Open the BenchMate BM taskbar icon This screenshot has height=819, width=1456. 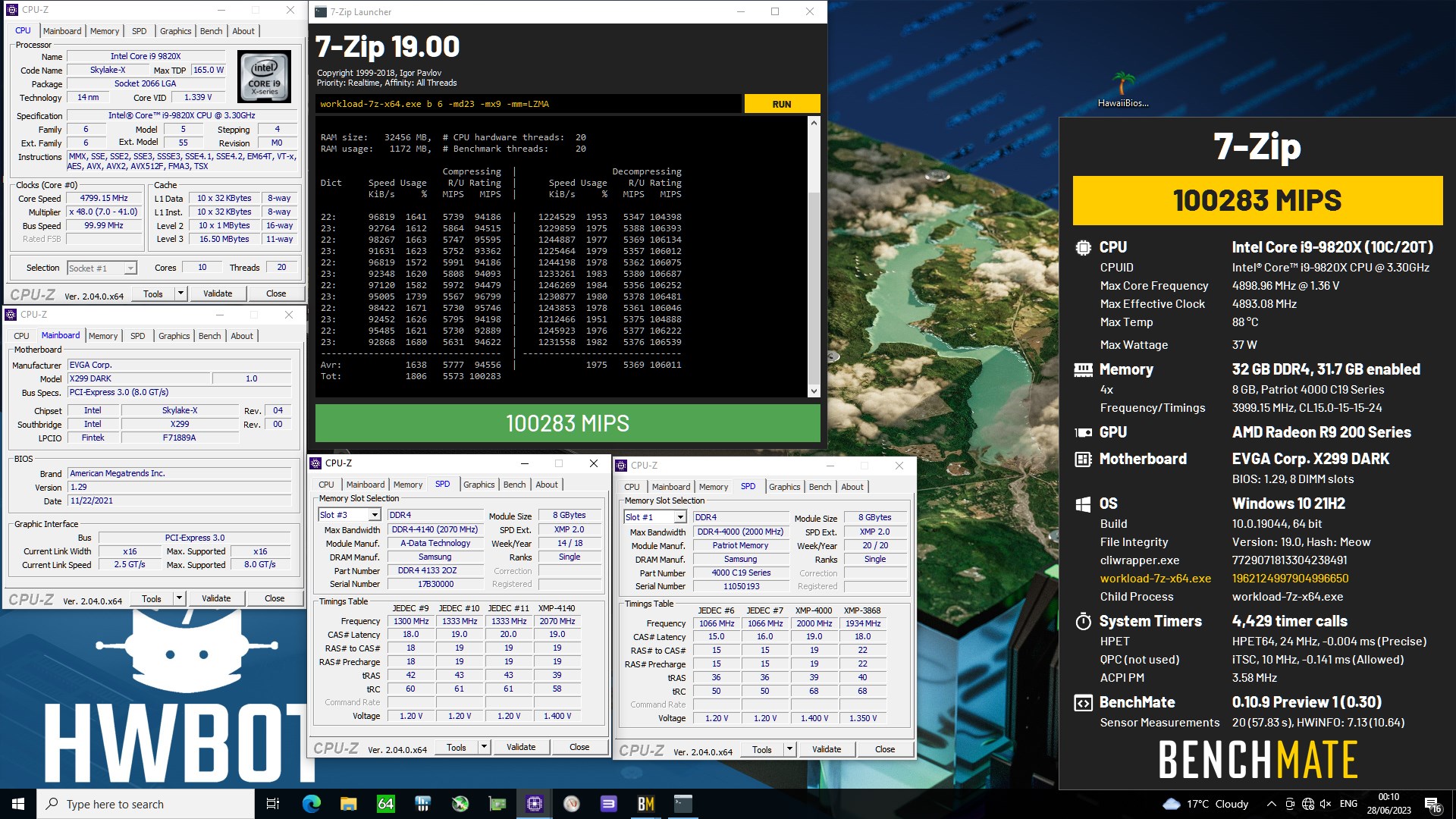[646, 804]
